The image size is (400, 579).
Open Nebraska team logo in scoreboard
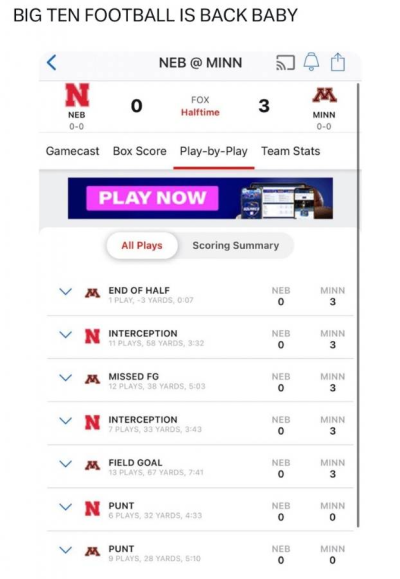(77, 95)
